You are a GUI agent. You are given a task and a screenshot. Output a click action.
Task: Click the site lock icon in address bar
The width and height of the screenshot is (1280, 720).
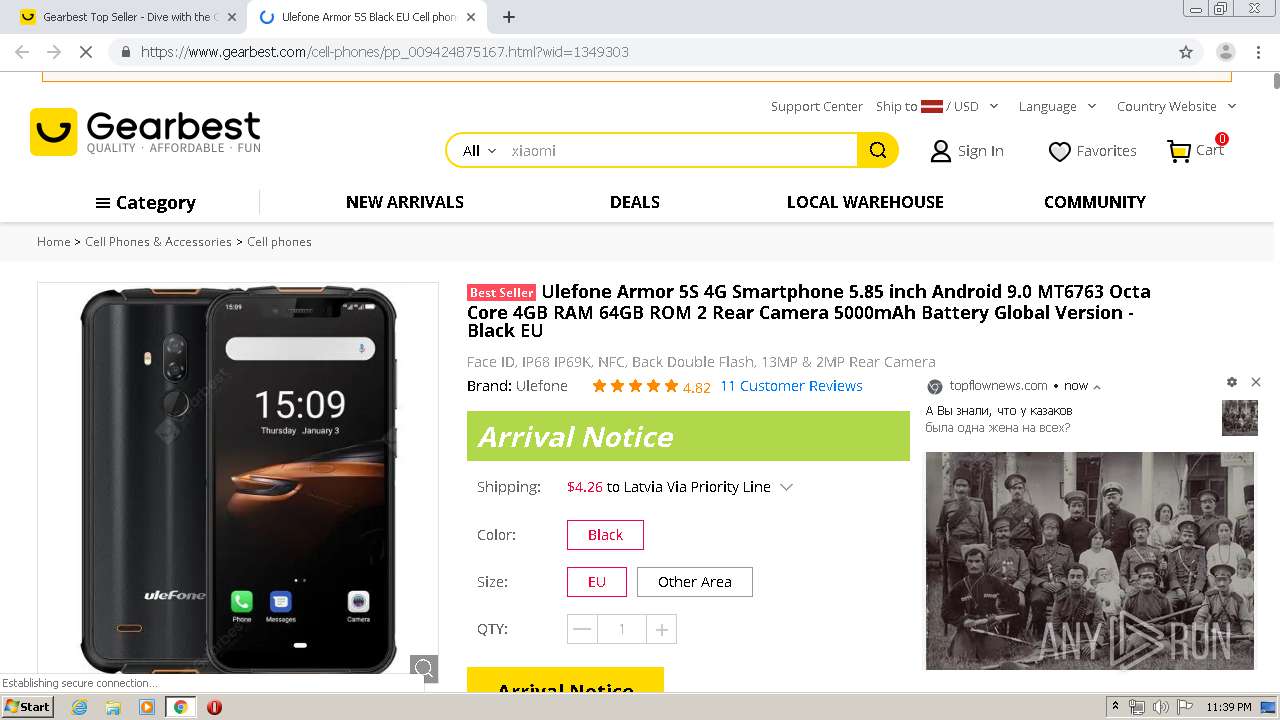125,52
